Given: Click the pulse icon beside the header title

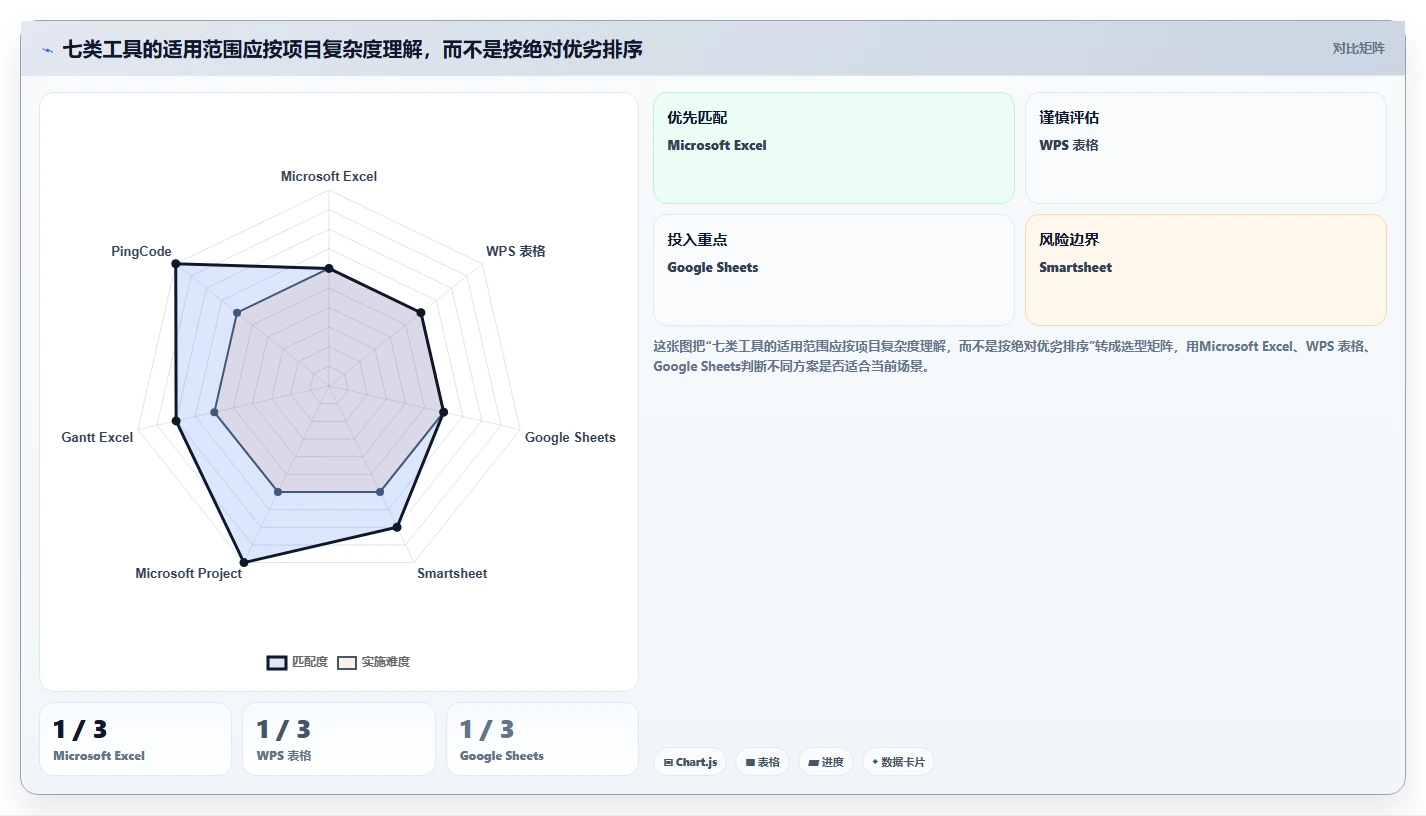Looking at the screenshot, I should (47, 49).
